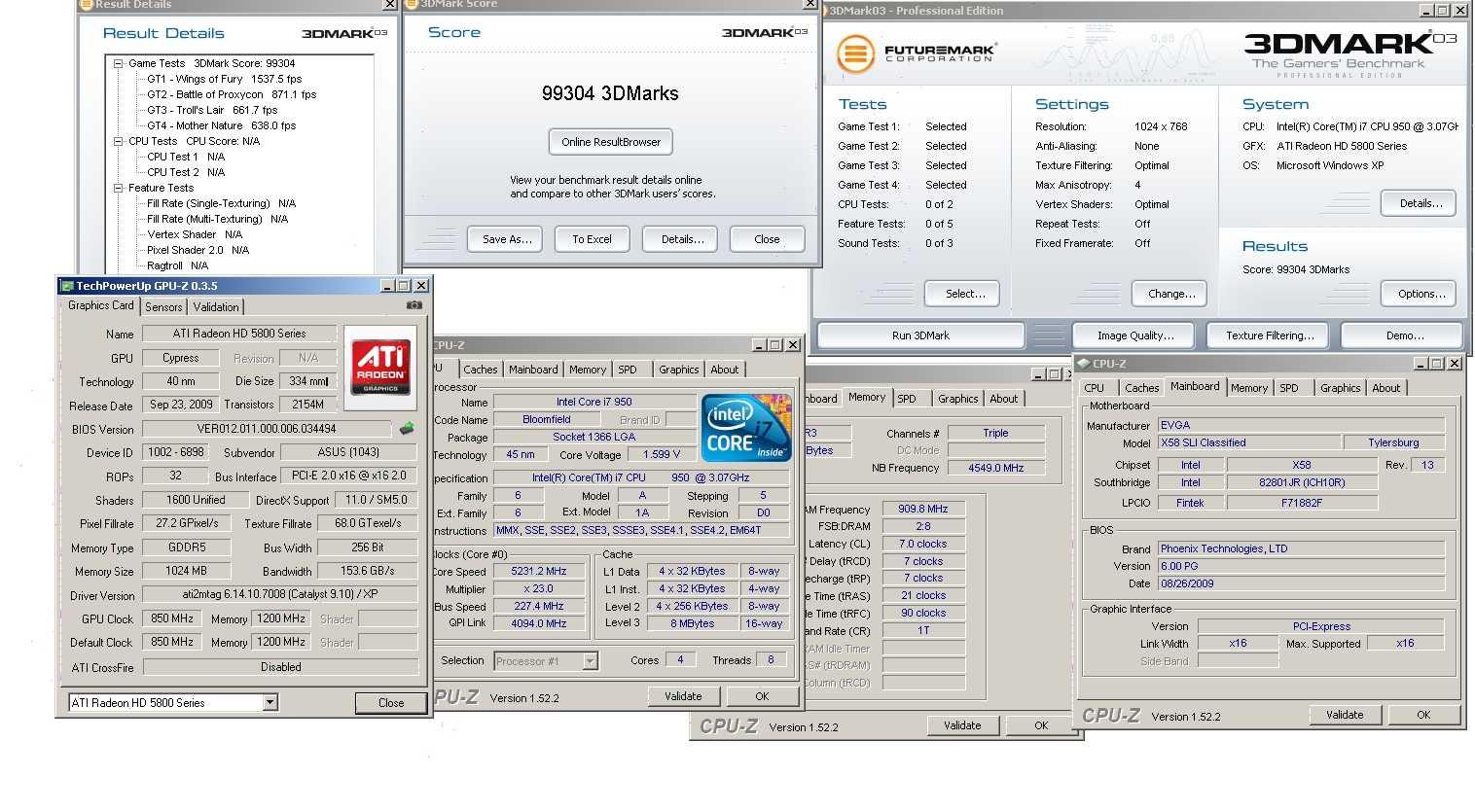Open Graphics tab in the EVGA Mainboard CPU-Z window

pos(1340,388)
